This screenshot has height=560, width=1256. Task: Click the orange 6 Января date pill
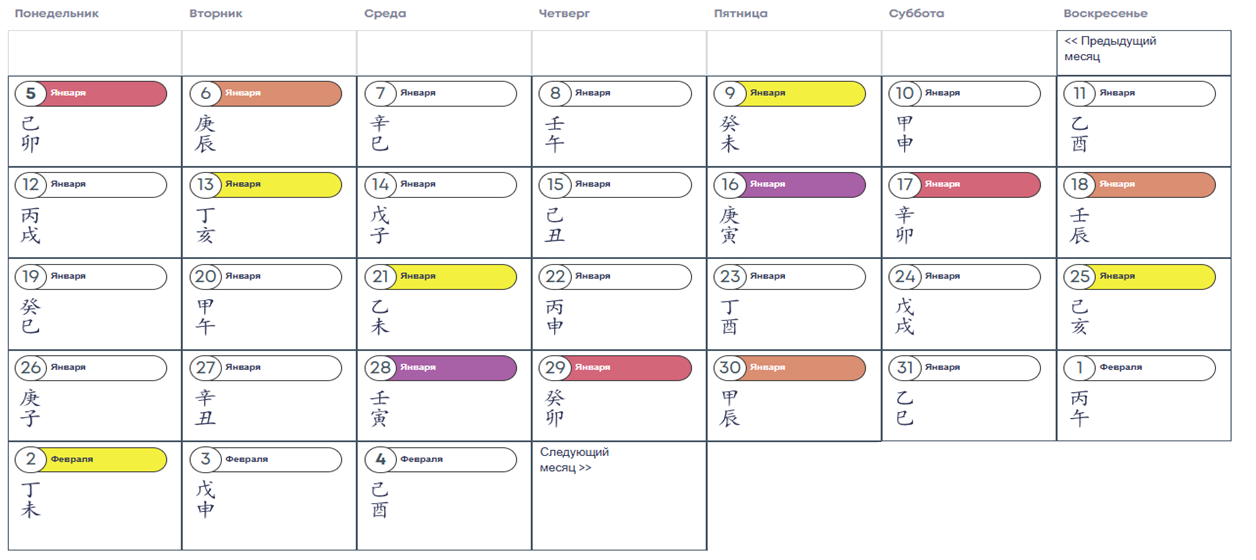tap(266, 94)
